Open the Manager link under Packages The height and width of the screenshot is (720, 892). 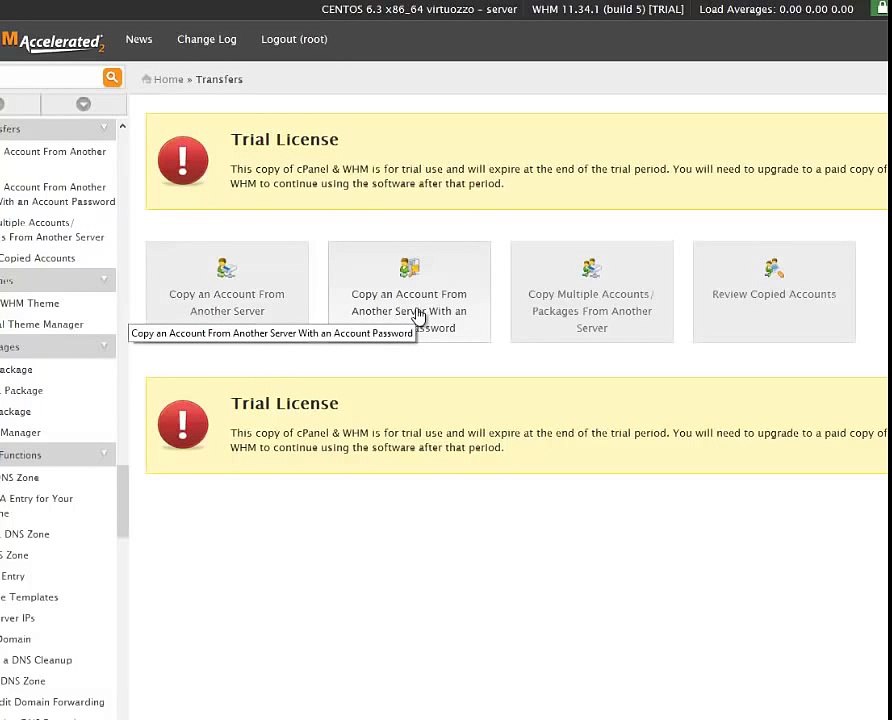[20, 432]
